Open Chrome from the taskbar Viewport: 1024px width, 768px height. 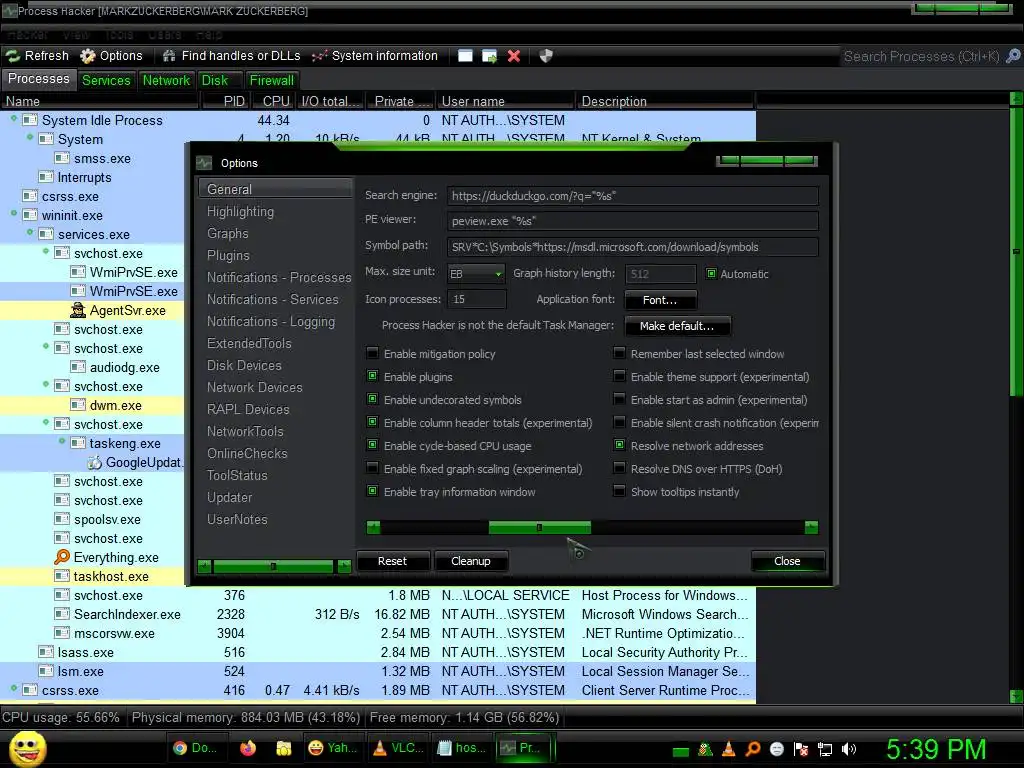point(195,748)
